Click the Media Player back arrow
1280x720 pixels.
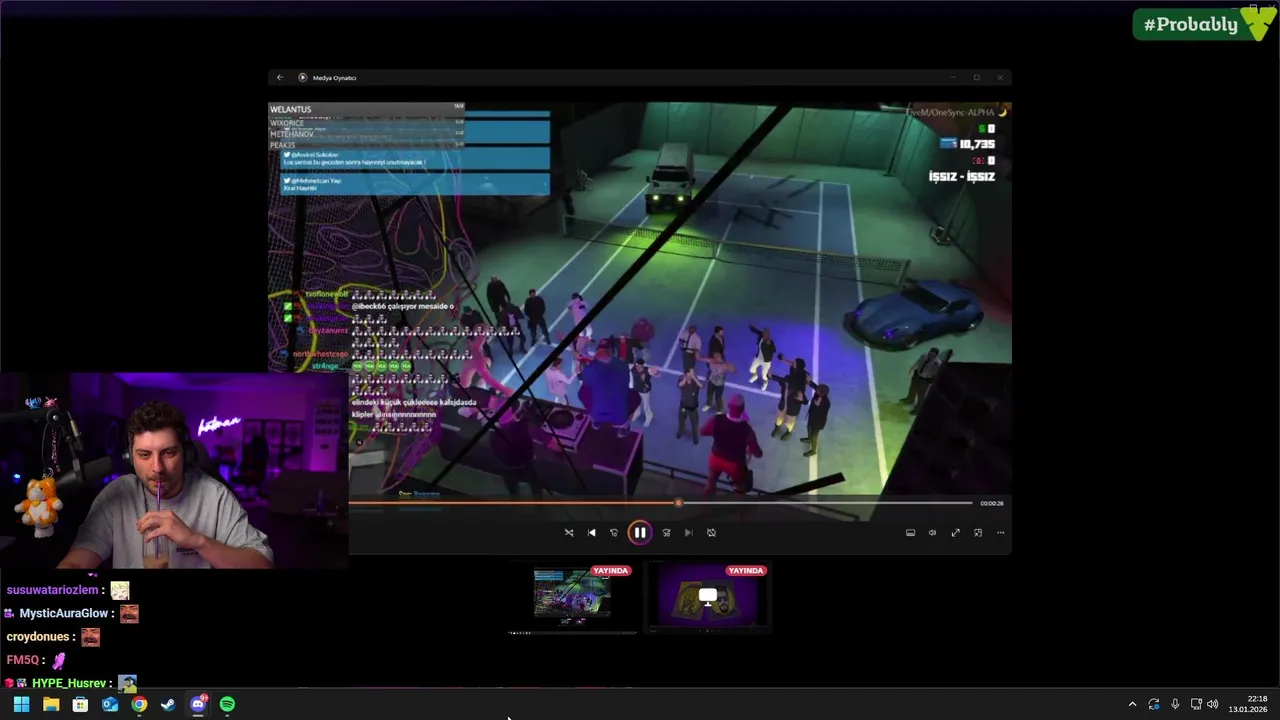[x=280, y=78]
